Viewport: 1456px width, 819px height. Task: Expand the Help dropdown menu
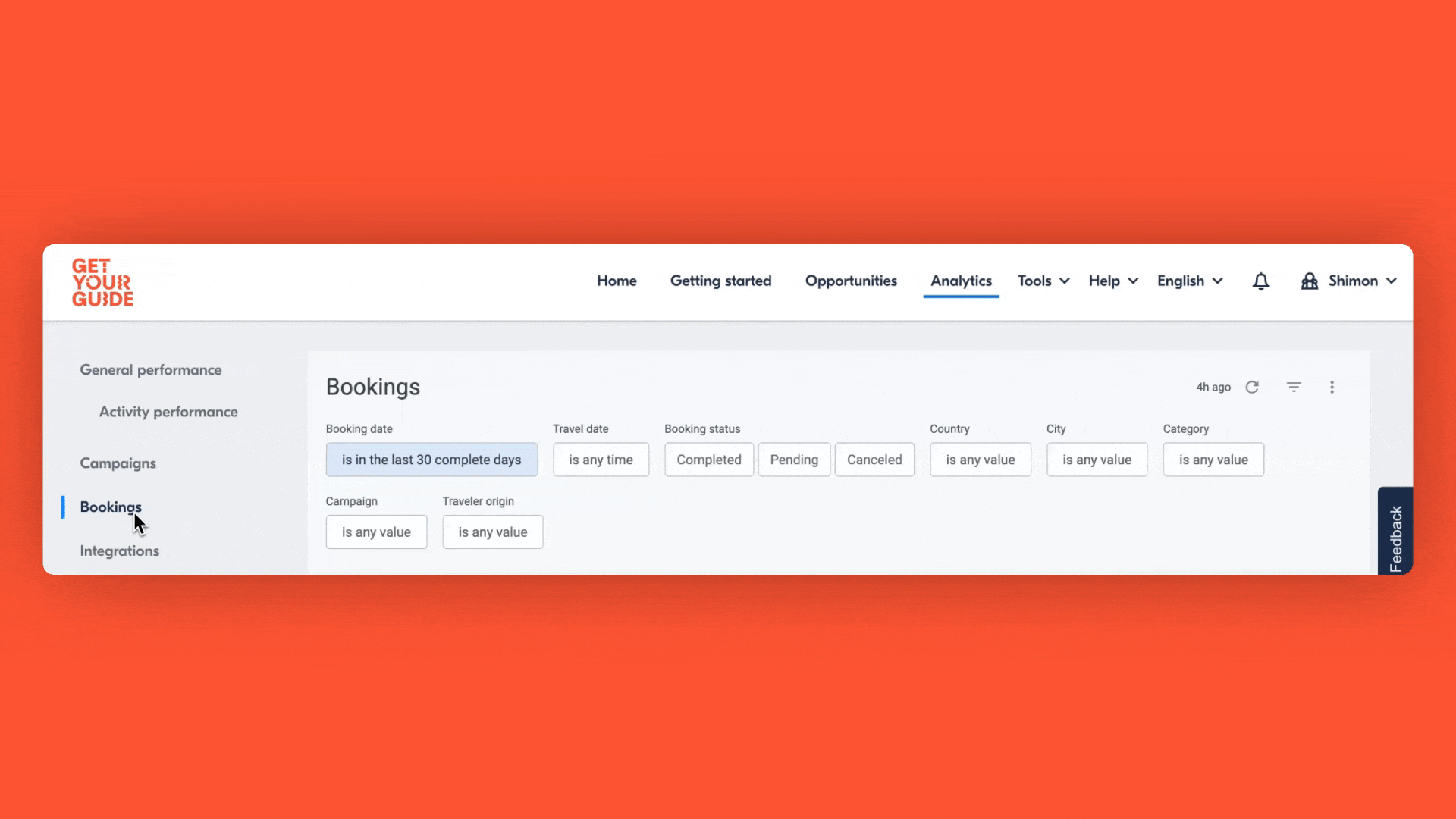(x=1113, y=281)
